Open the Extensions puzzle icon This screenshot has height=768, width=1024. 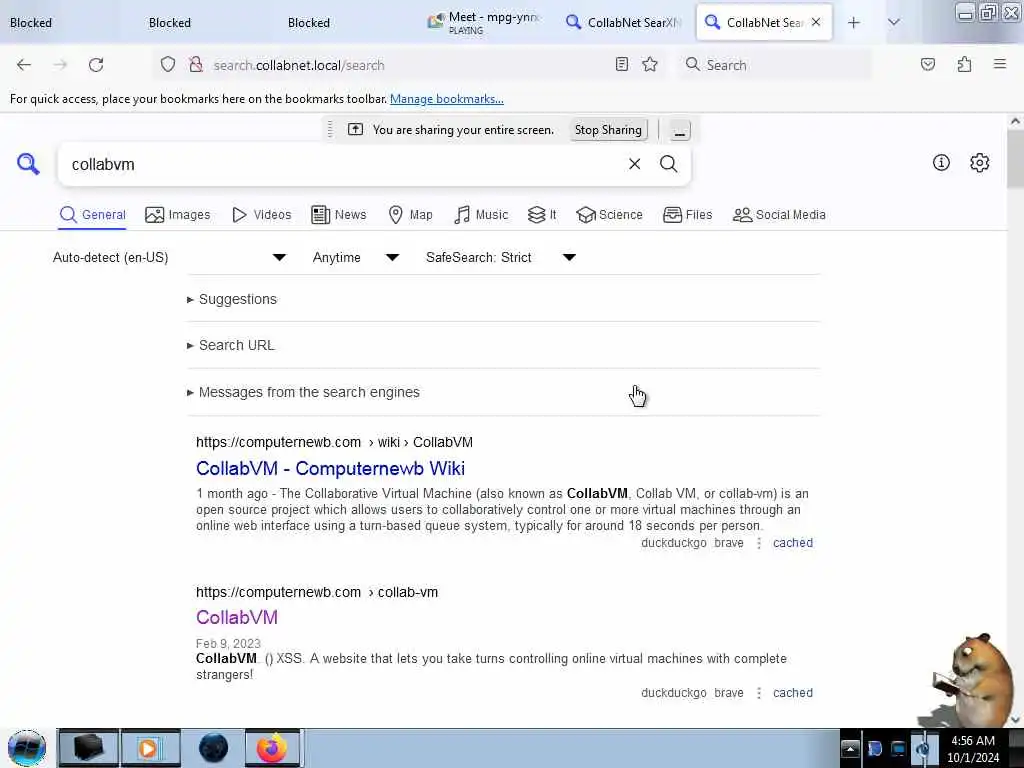click(965, 65)
